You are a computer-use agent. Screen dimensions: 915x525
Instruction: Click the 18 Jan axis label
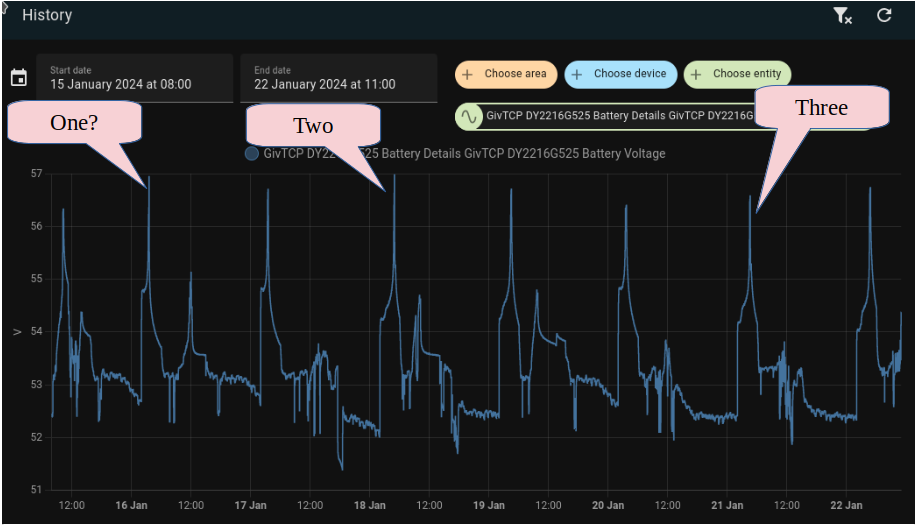(369, 505)
